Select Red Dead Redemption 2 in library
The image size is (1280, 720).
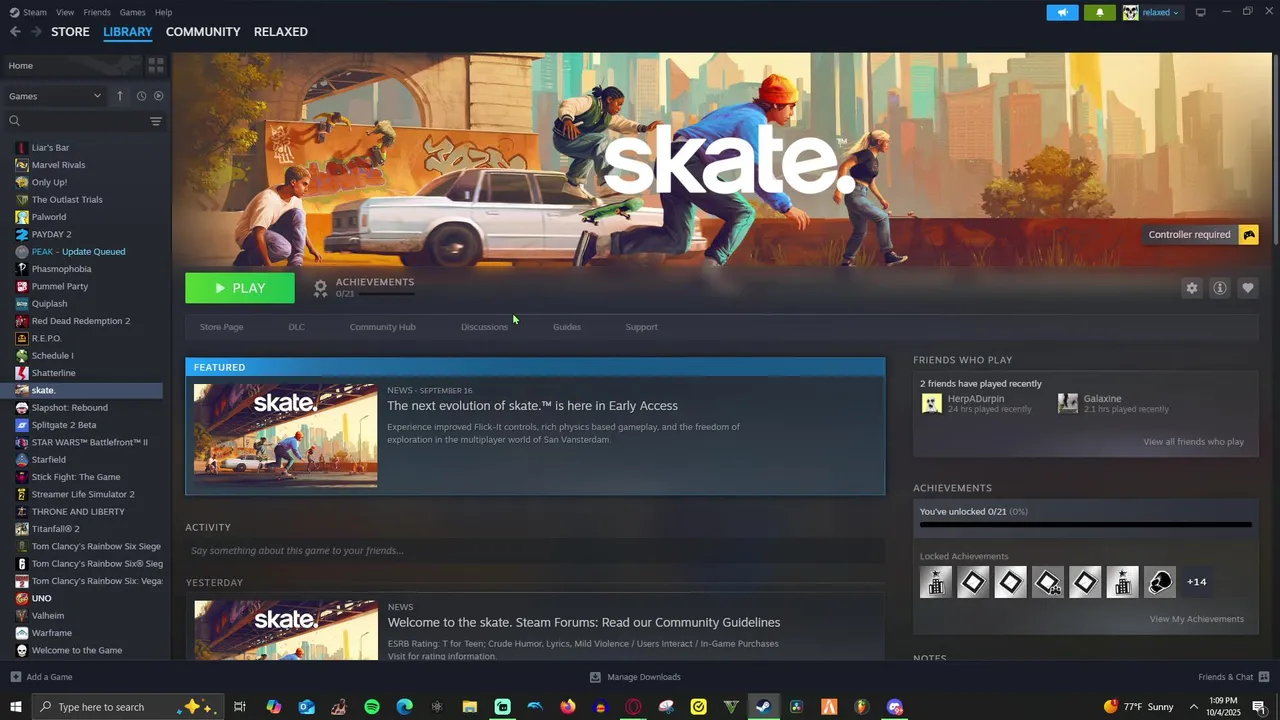[82, 321]
